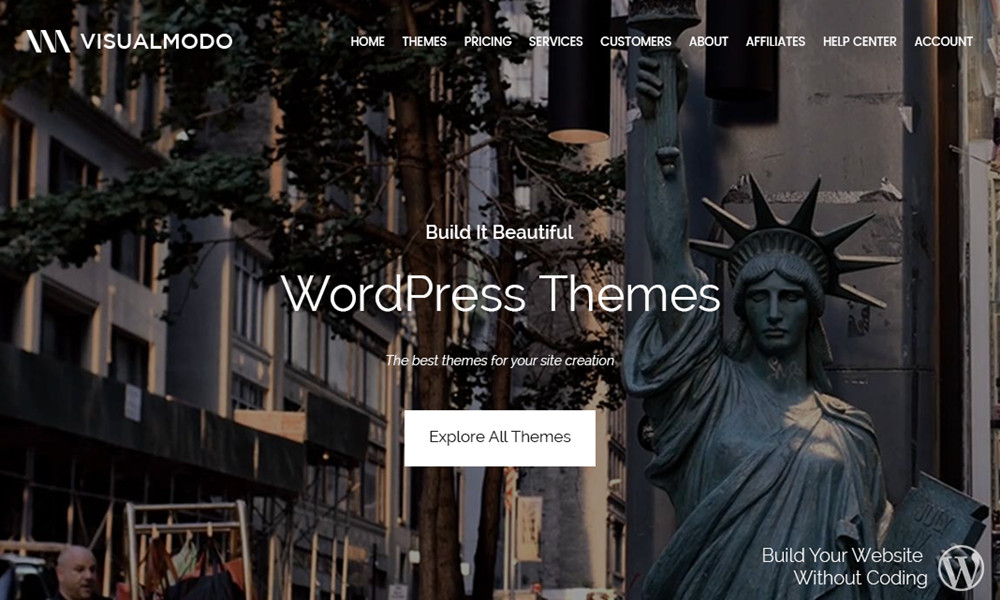Image resolution: width=1000 pixels, height=600 pixels.
Task: Click the Build It Beautiful subtitle
Action: [499, 232]
